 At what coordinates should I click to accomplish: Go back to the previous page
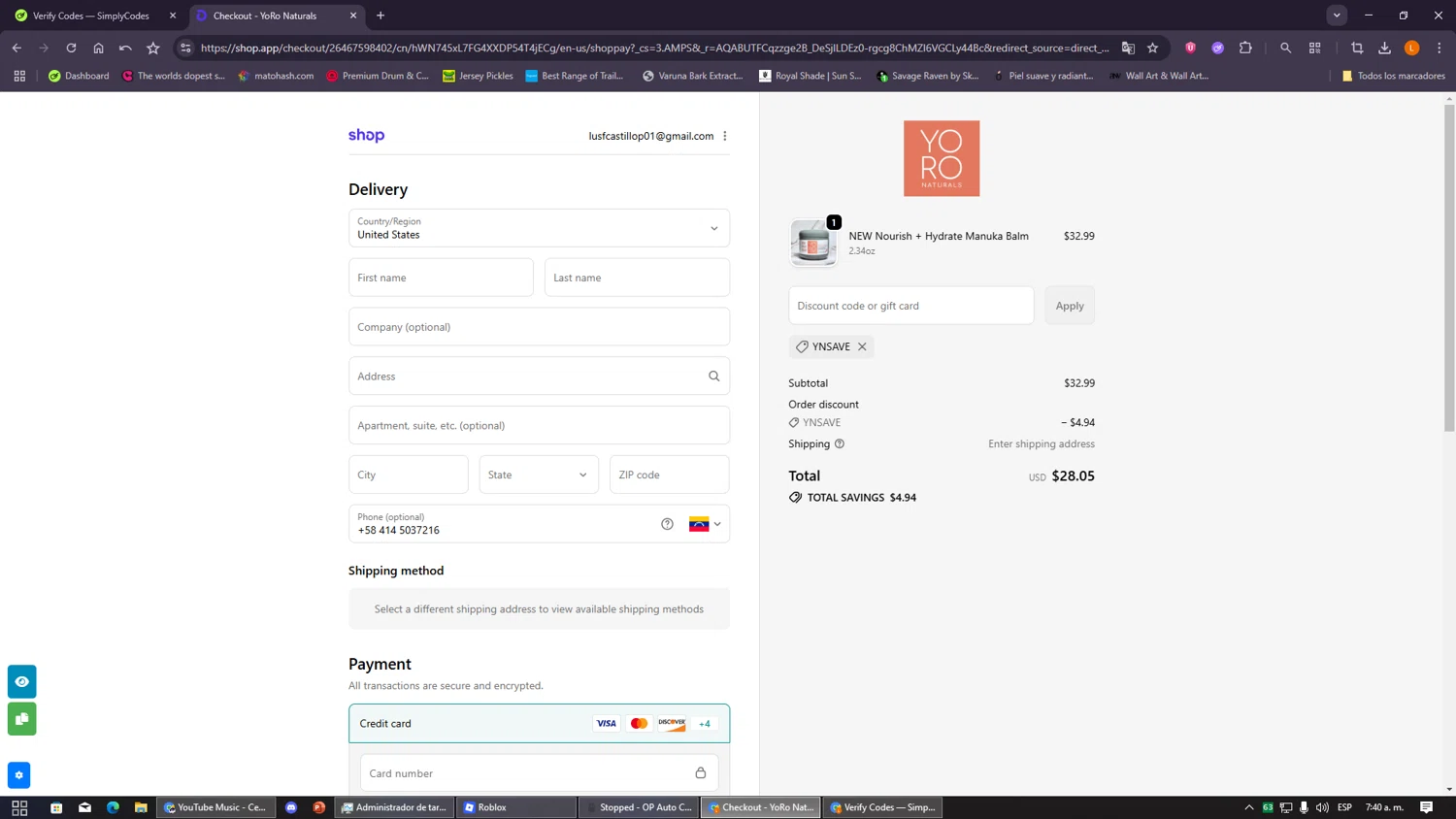click(17, 48)
